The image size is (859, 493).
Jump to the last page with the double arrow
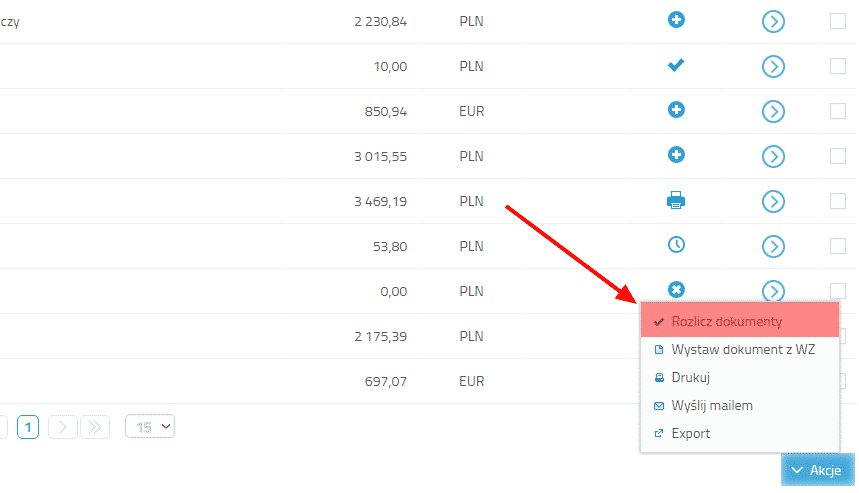pos(95,428)
